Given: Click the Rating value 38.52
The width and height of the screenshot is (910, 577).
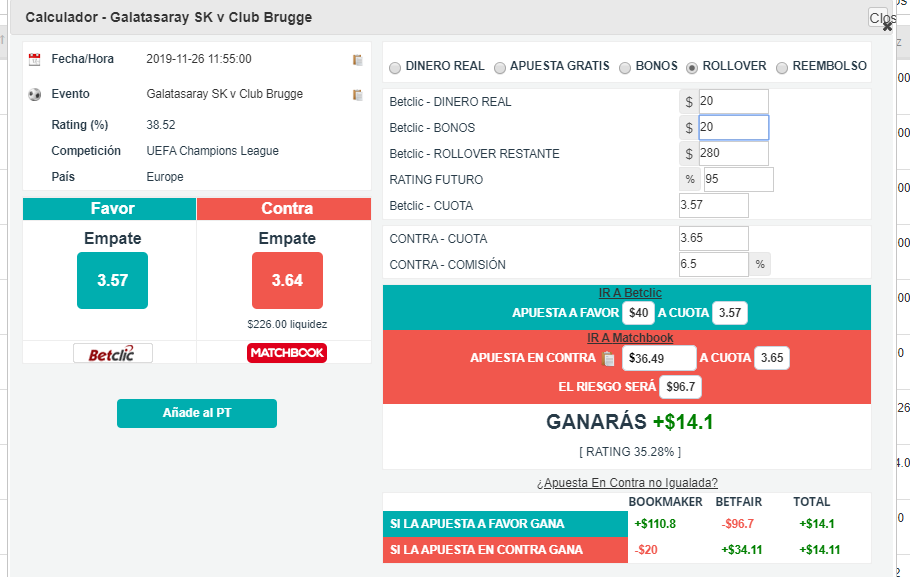Looking at the screenshot, I should pos(161,125).
